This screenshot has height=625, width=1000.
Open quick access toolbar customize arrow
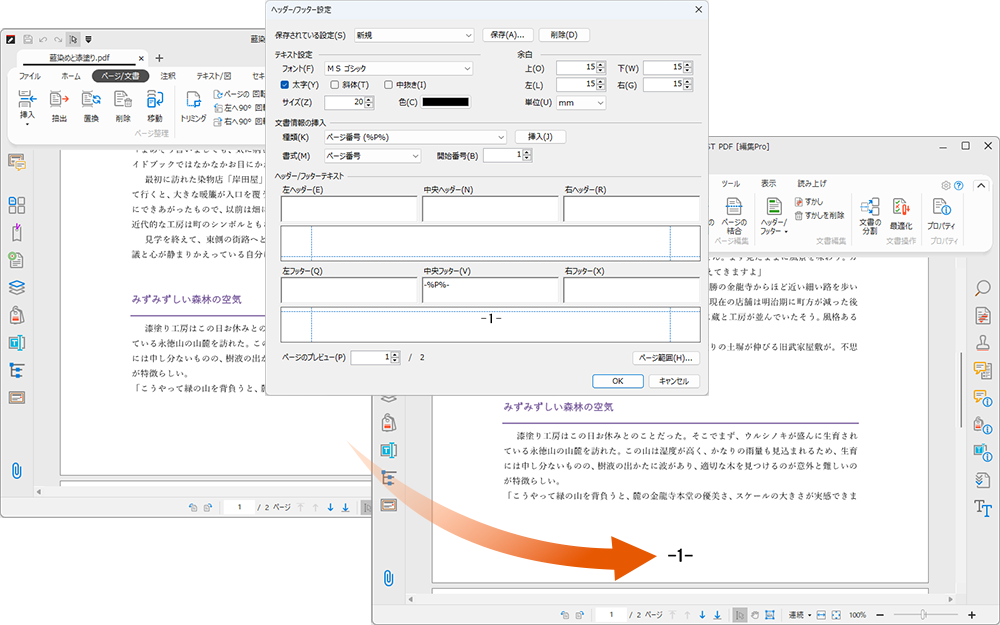(x=89, y=40)
